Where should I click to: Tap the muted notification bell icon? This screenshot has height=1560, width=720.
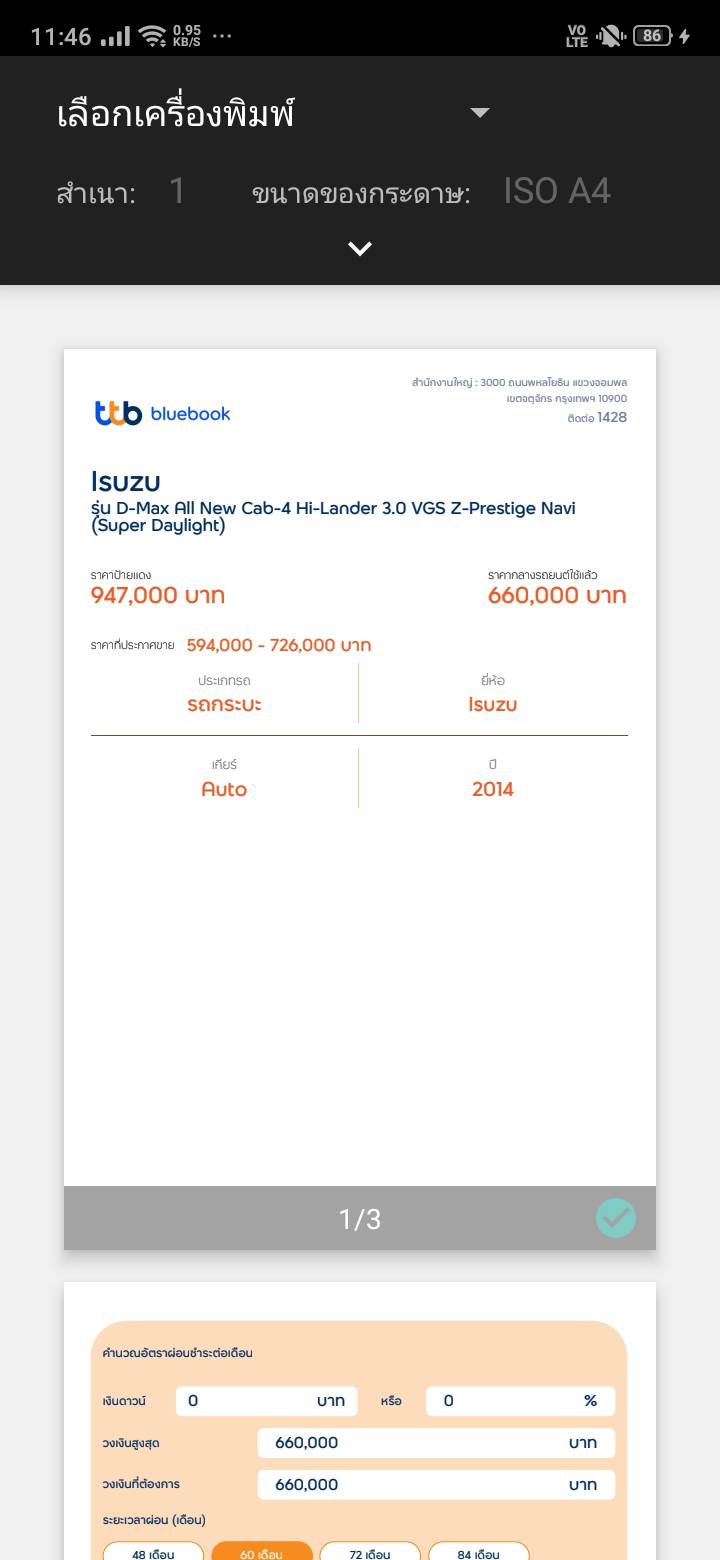(609, 36)
